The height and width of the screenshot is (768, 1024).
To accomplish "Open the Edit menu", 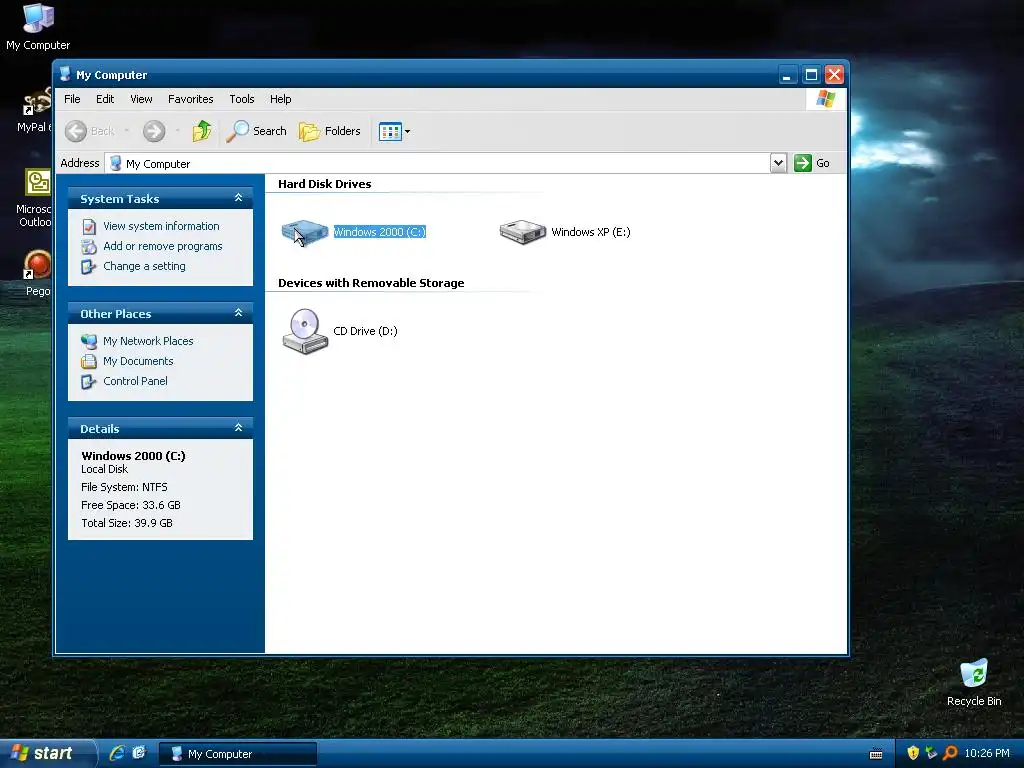I will click(x=105, y=99).
